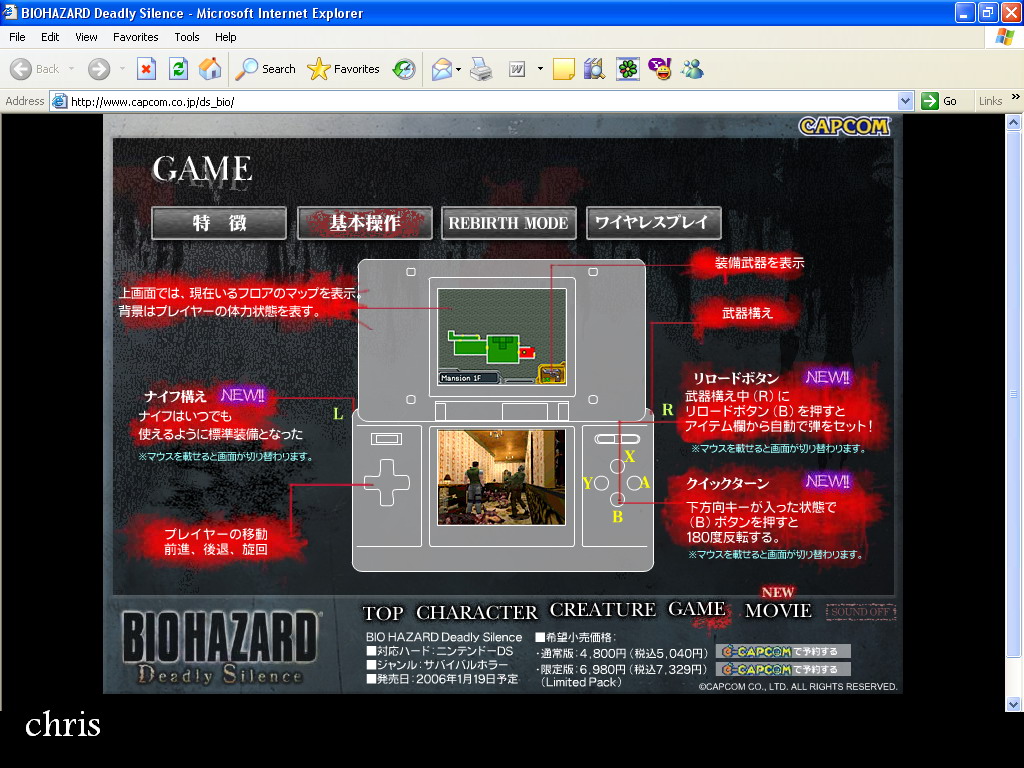This screenshot has width=1024, height=768.
Task: Click the MOVIE navigation link
Action: pos(778,610)
